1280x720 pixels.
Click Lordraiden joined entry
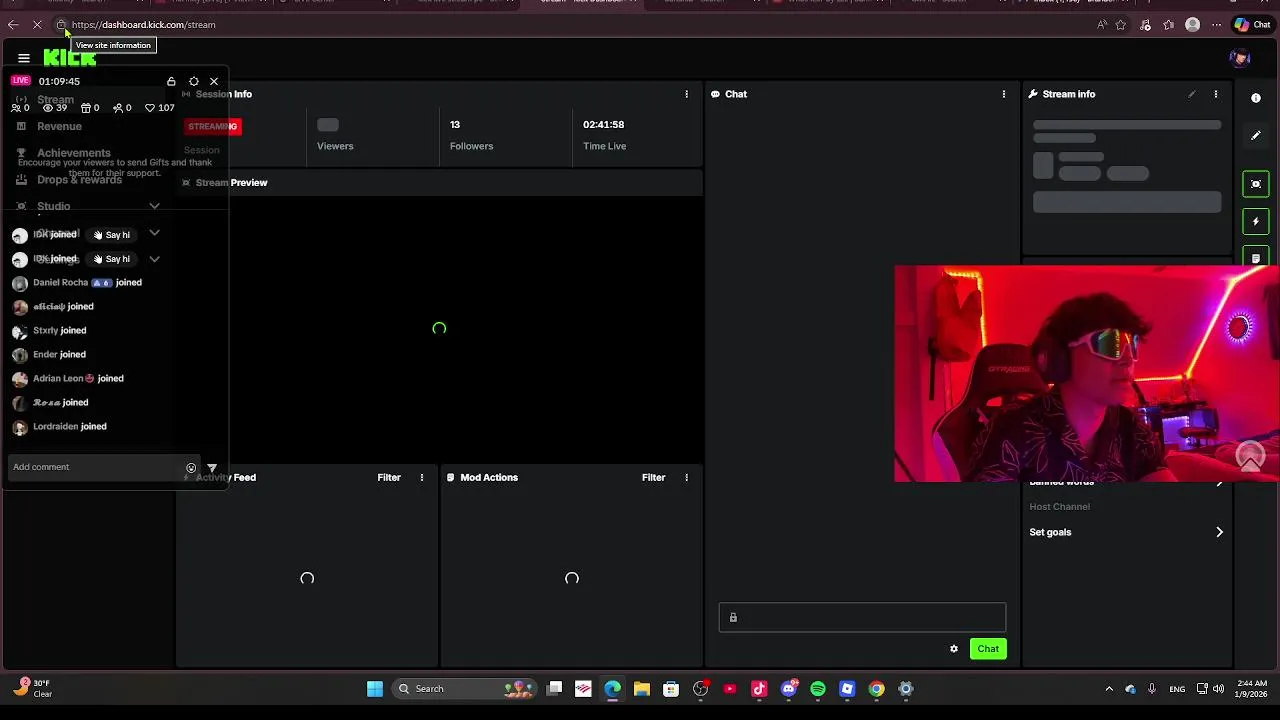tap(59, 427)
